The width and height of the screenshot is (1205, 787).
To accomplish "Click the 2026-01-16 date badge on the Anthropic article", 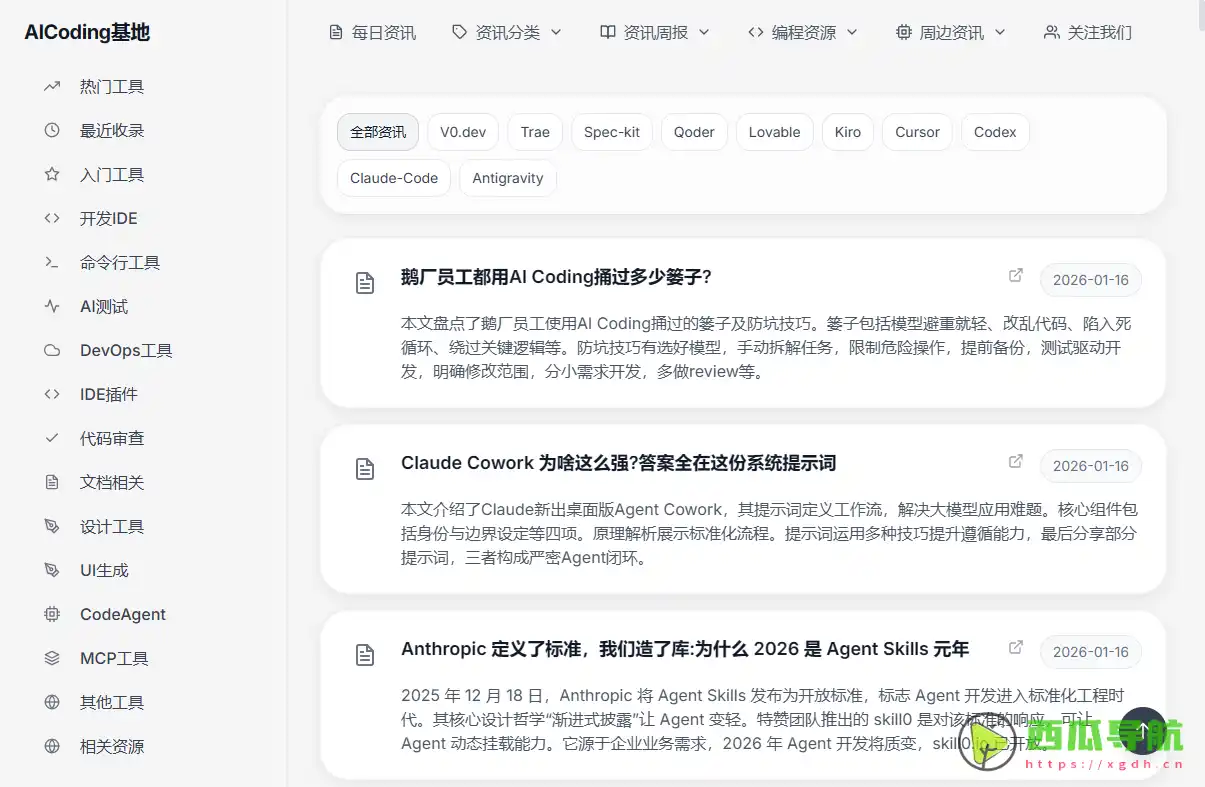I will (x=1090, y=651).
